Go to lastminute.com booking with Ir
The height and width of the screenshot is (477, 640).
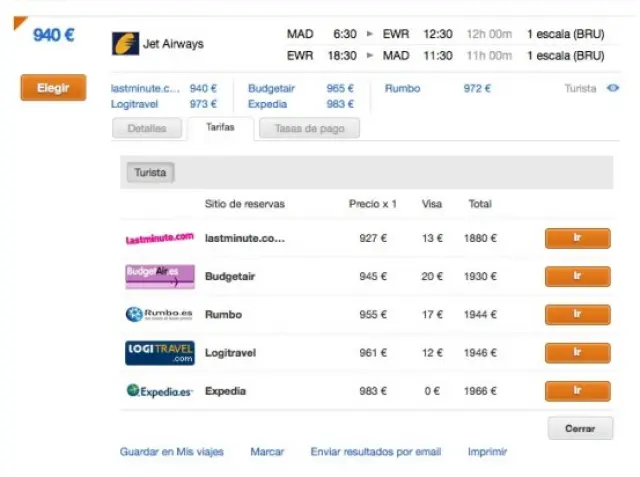click(x=578, y=238)
